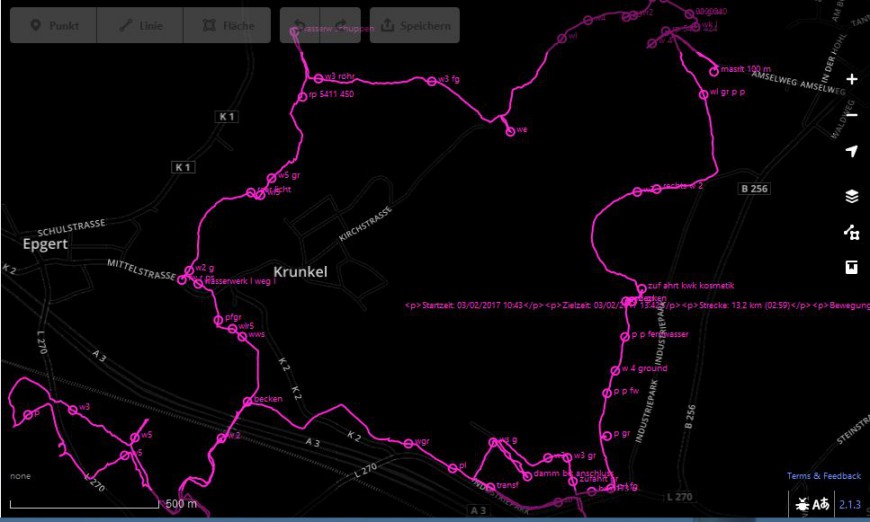Screen dimensions: 870x522
Task: Select waypoint marker 'pfgr'
Action: (219, 320)
